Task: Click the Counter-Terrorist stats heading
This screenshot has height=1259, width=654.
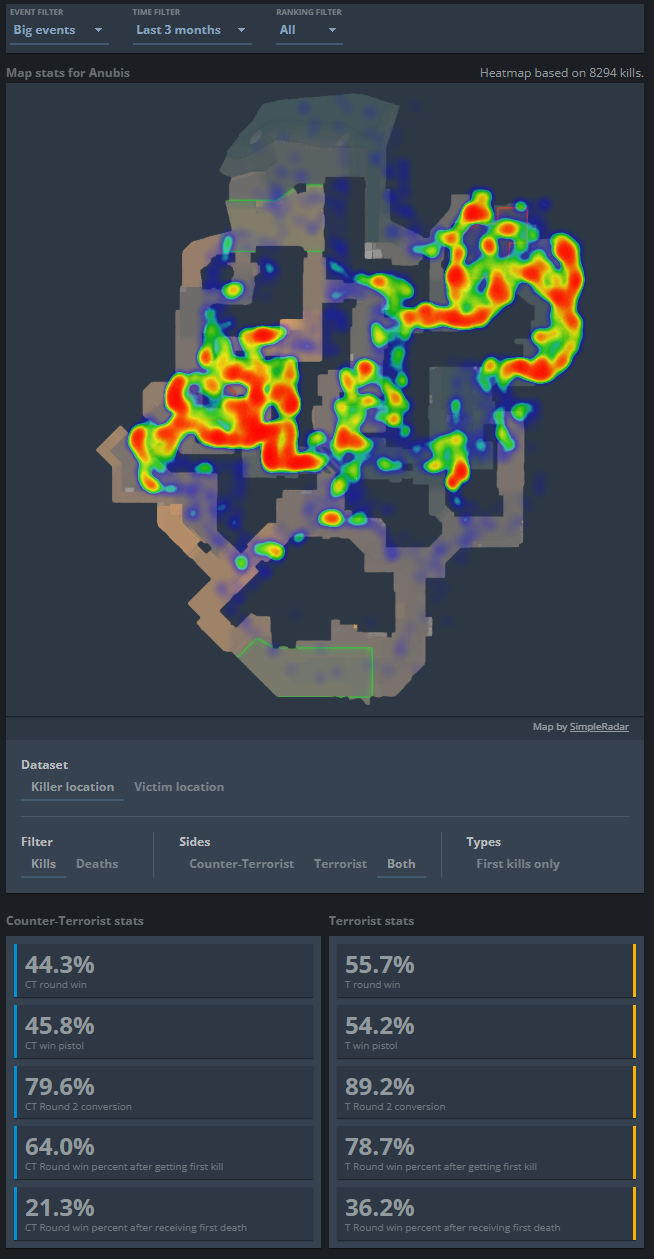Action: (x=75, y=920)
